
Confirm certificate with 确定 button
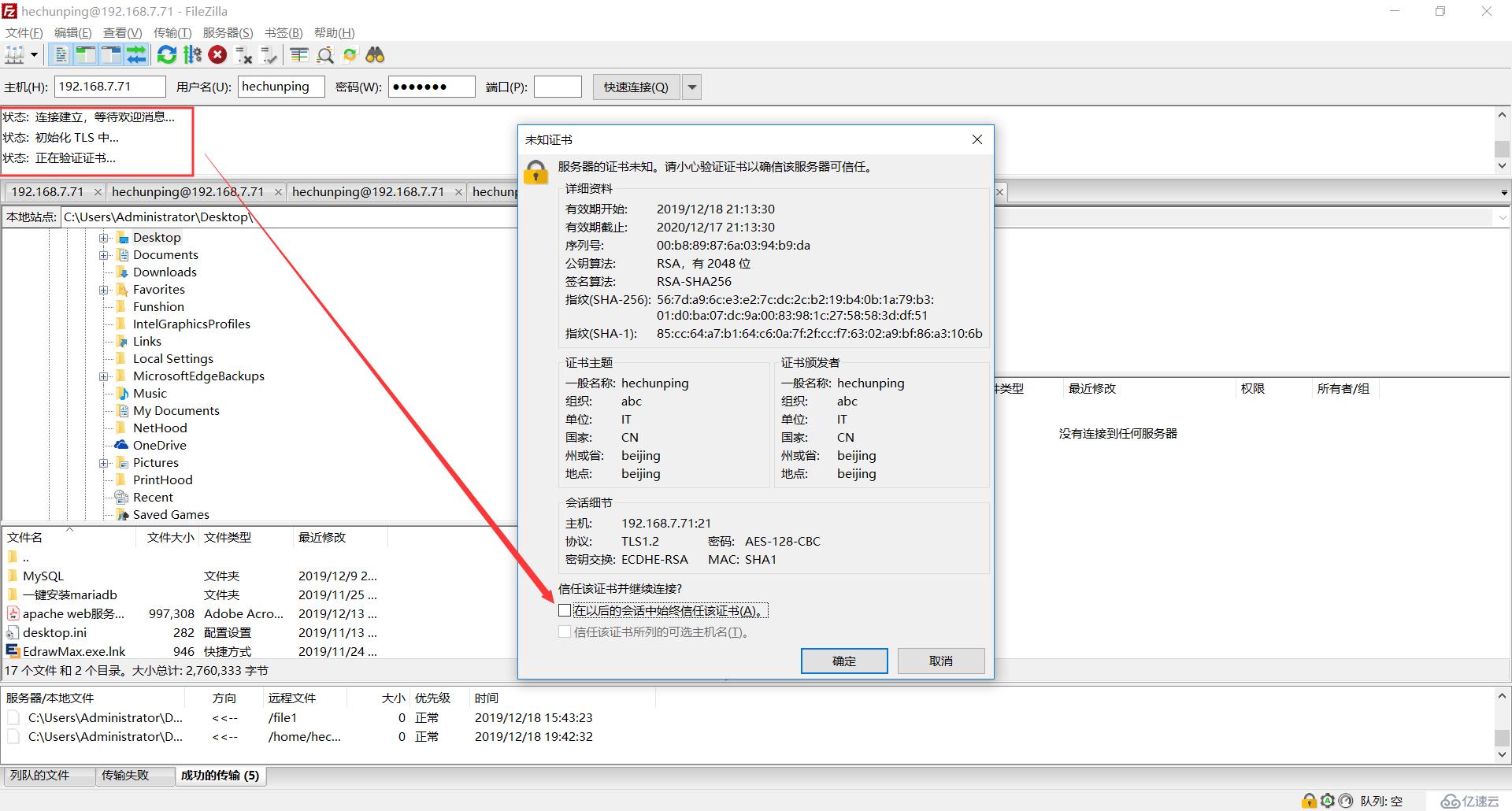pos(844,661)
